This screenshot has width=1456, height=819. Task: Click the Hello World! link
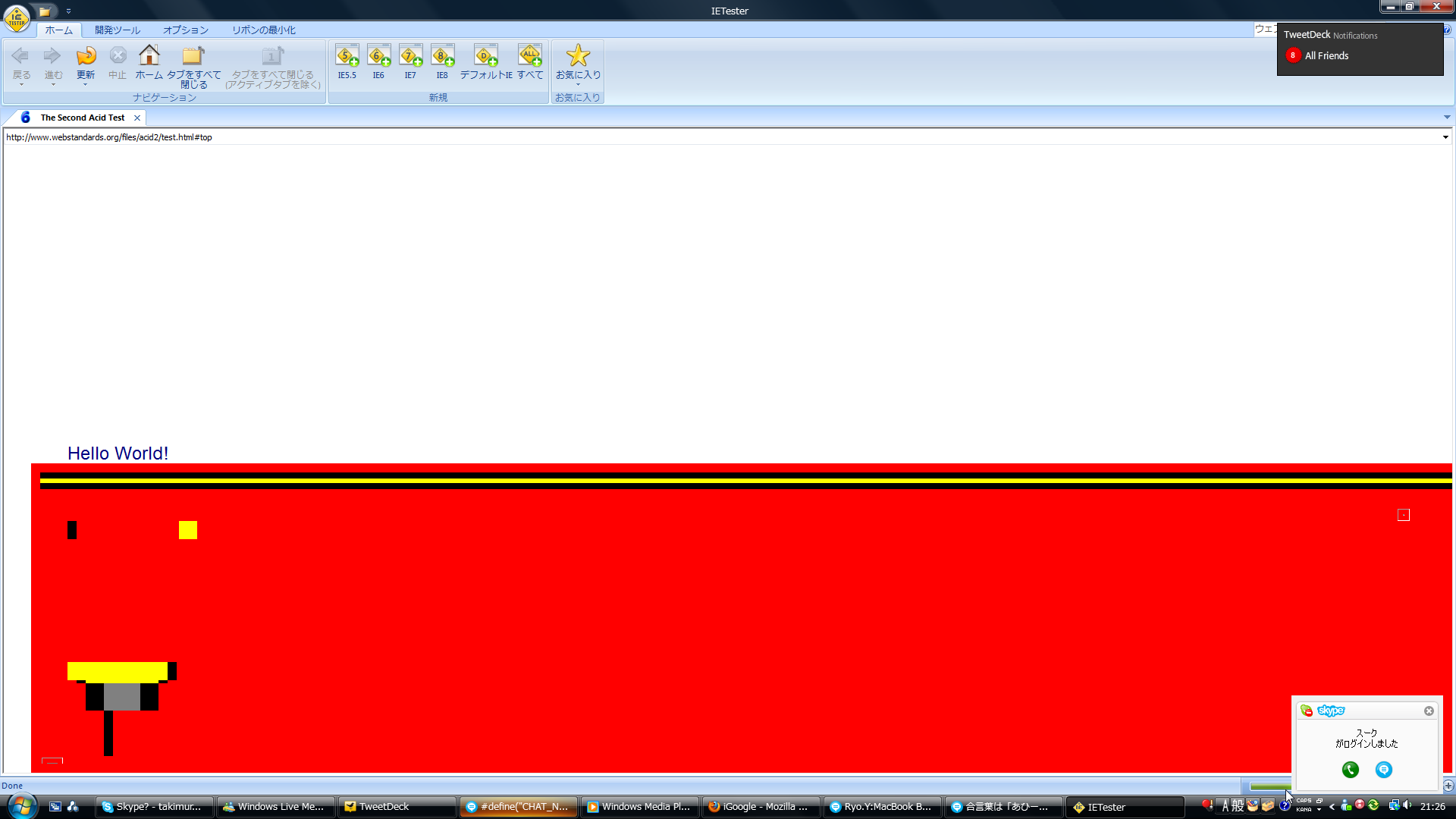point(118,453)
